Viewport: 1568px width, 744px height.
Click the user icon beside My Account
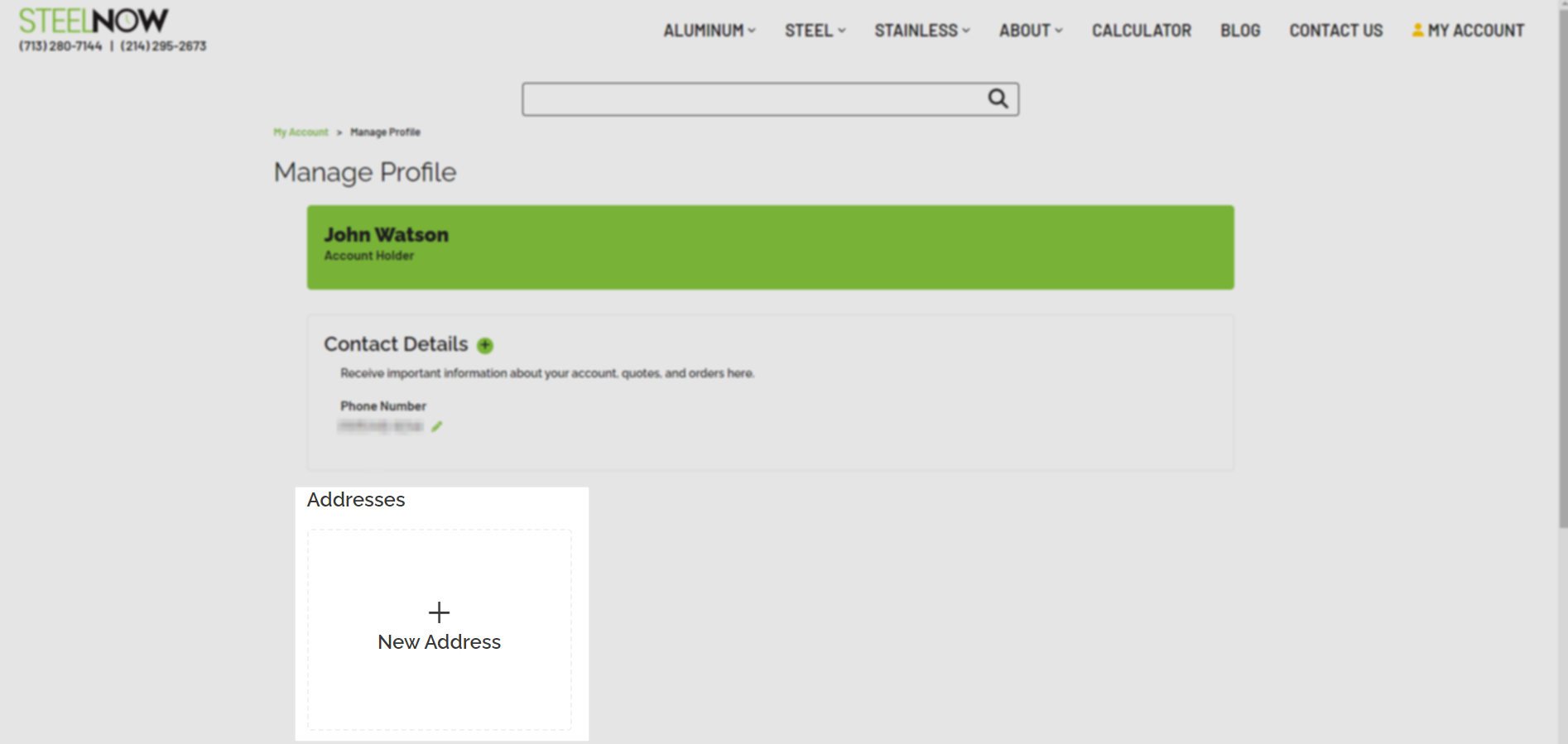click(1417, 30)
